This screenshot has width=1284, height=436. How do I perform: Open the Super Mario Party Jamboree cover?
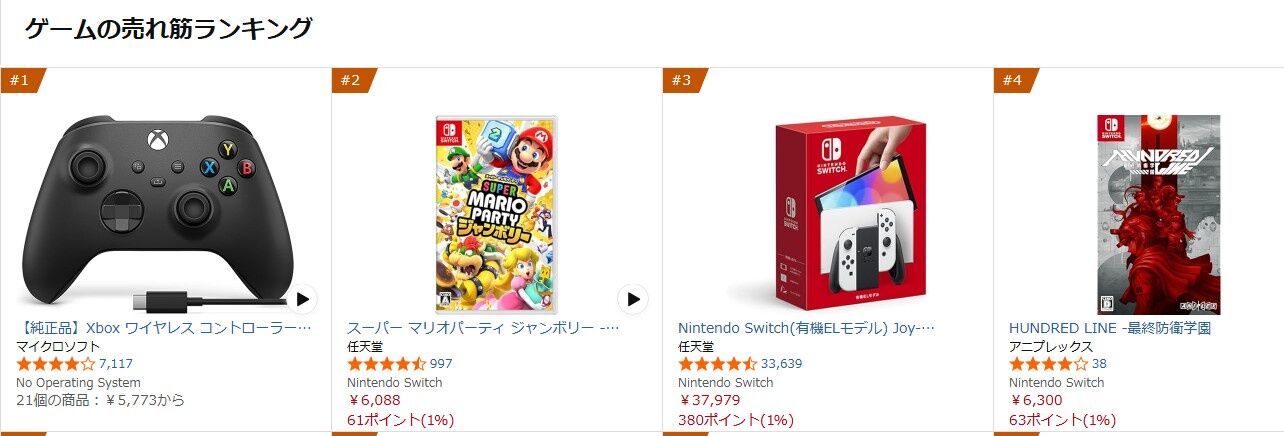pos(496,214)
